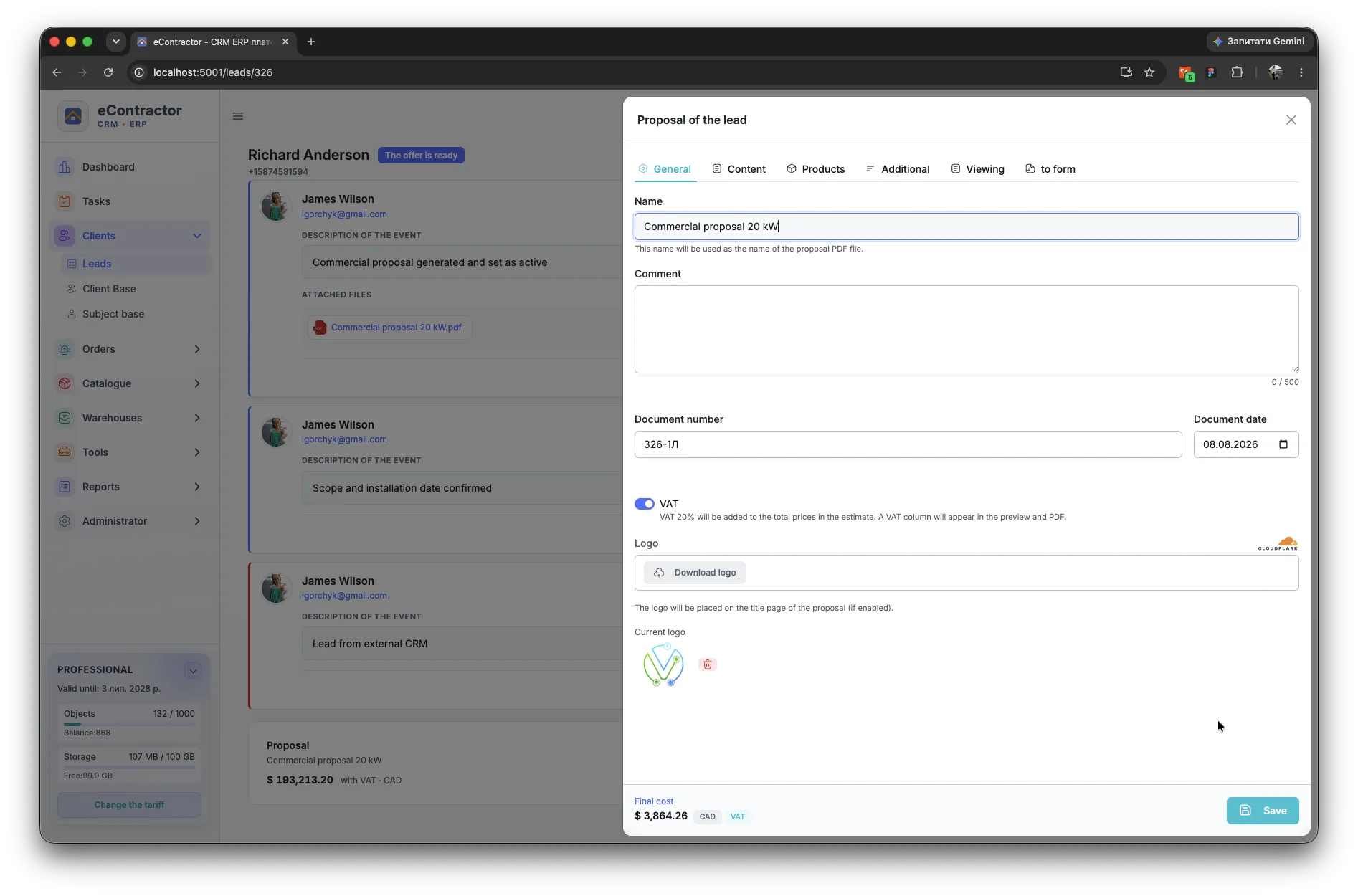Viewport: 1358px width, 896px height.
Task: Click the Proposal total $ 193,213.20
Action: [300, 780]
